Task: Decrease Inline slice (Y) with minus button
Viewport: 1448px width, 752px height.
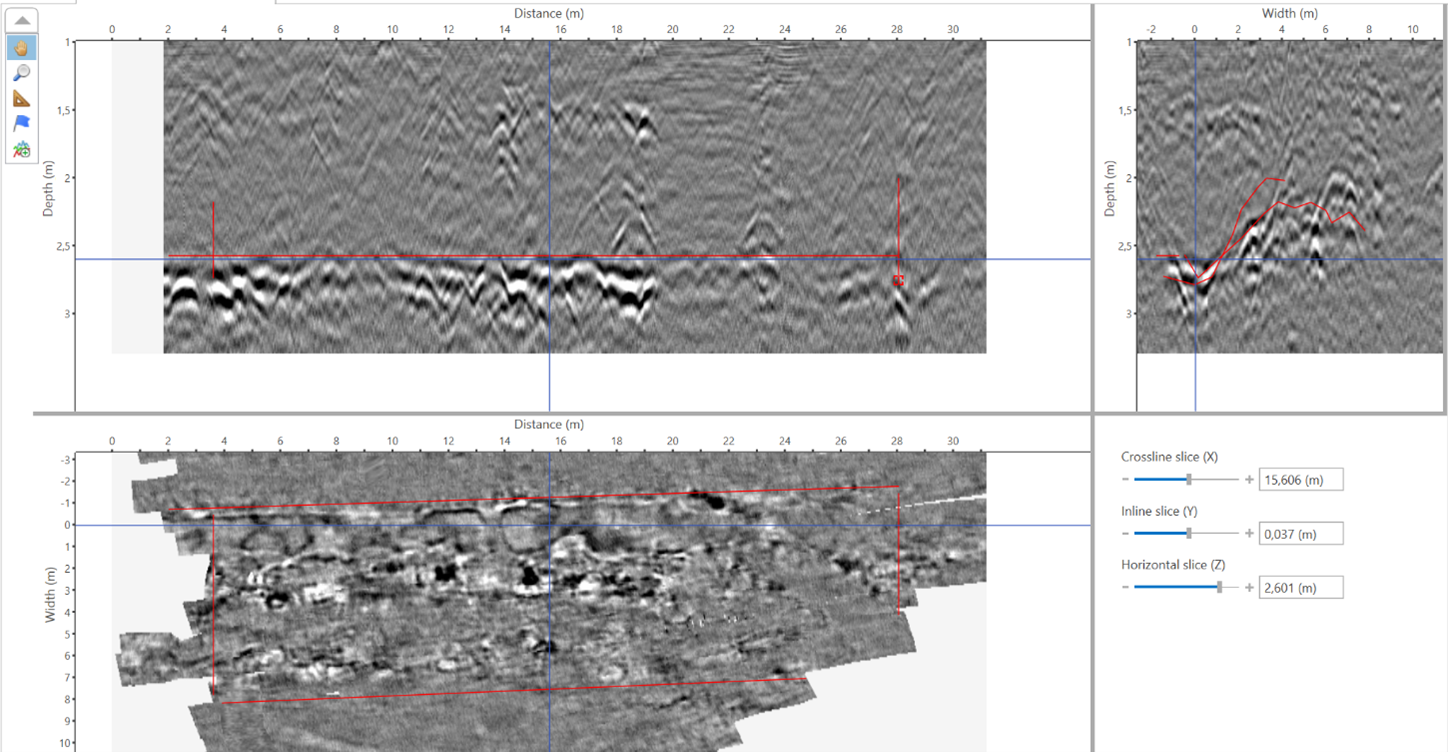Action: (1126, 534)
